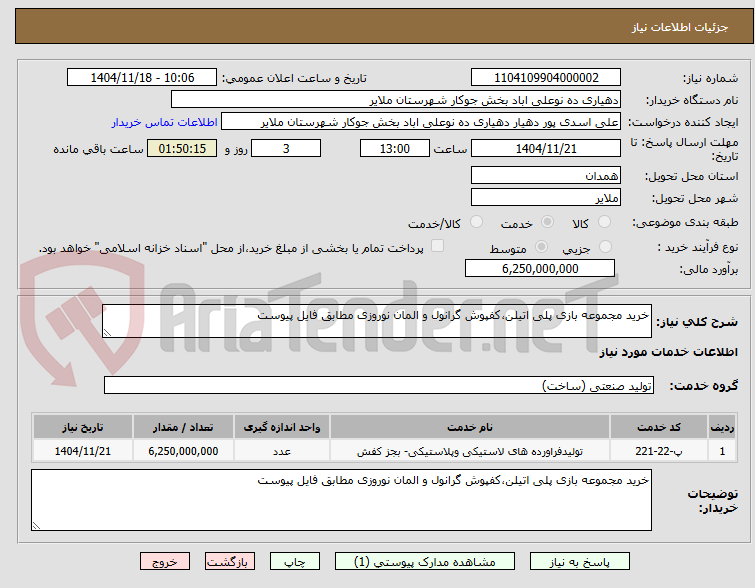
Task: Click the نوع فرآیند خرید label
Action: 698,248
